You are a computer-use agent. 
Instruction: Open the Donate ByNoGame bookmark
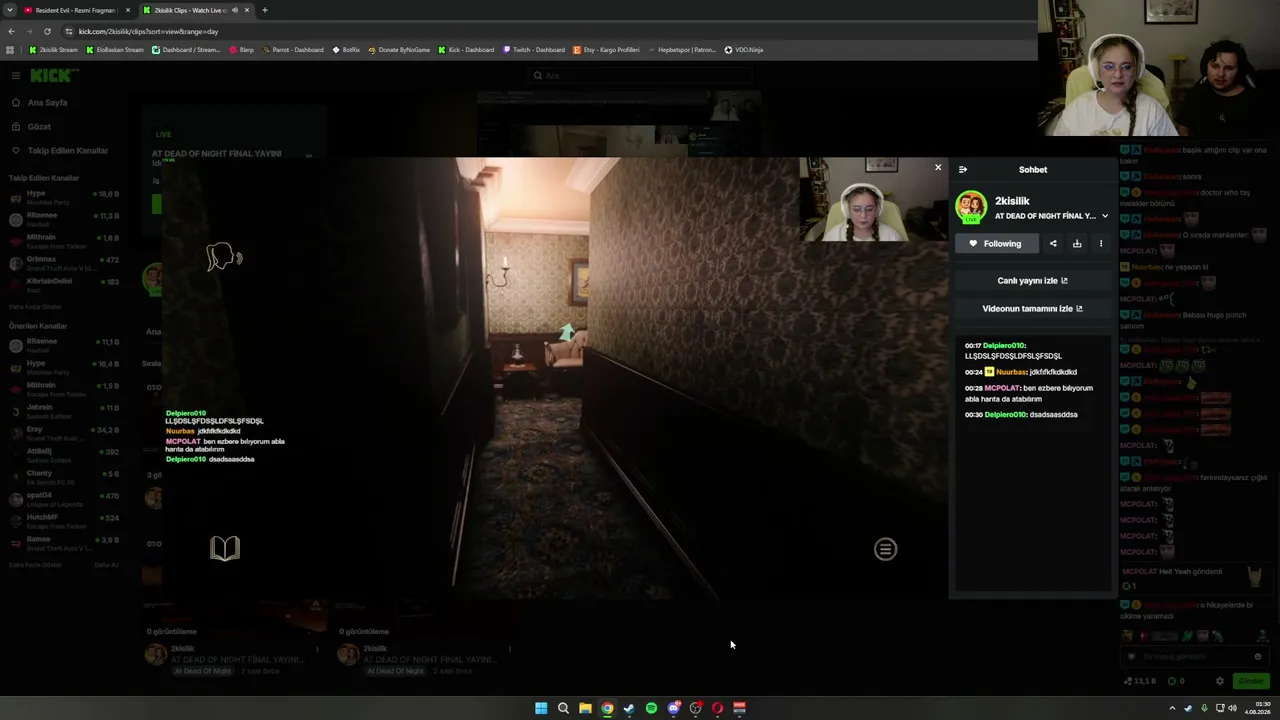click(399, 50)
